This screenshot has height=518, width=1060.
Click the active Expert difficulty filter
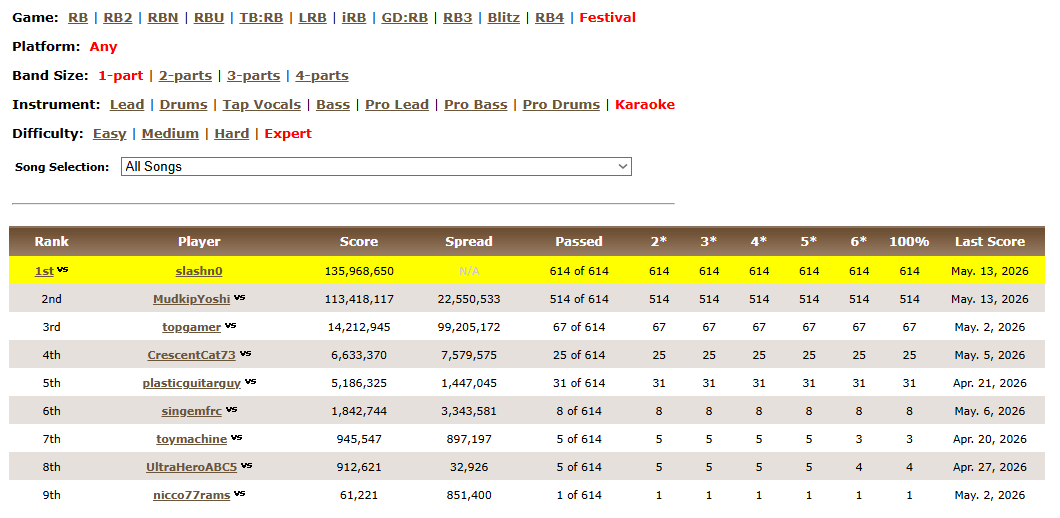coord(288,134)
